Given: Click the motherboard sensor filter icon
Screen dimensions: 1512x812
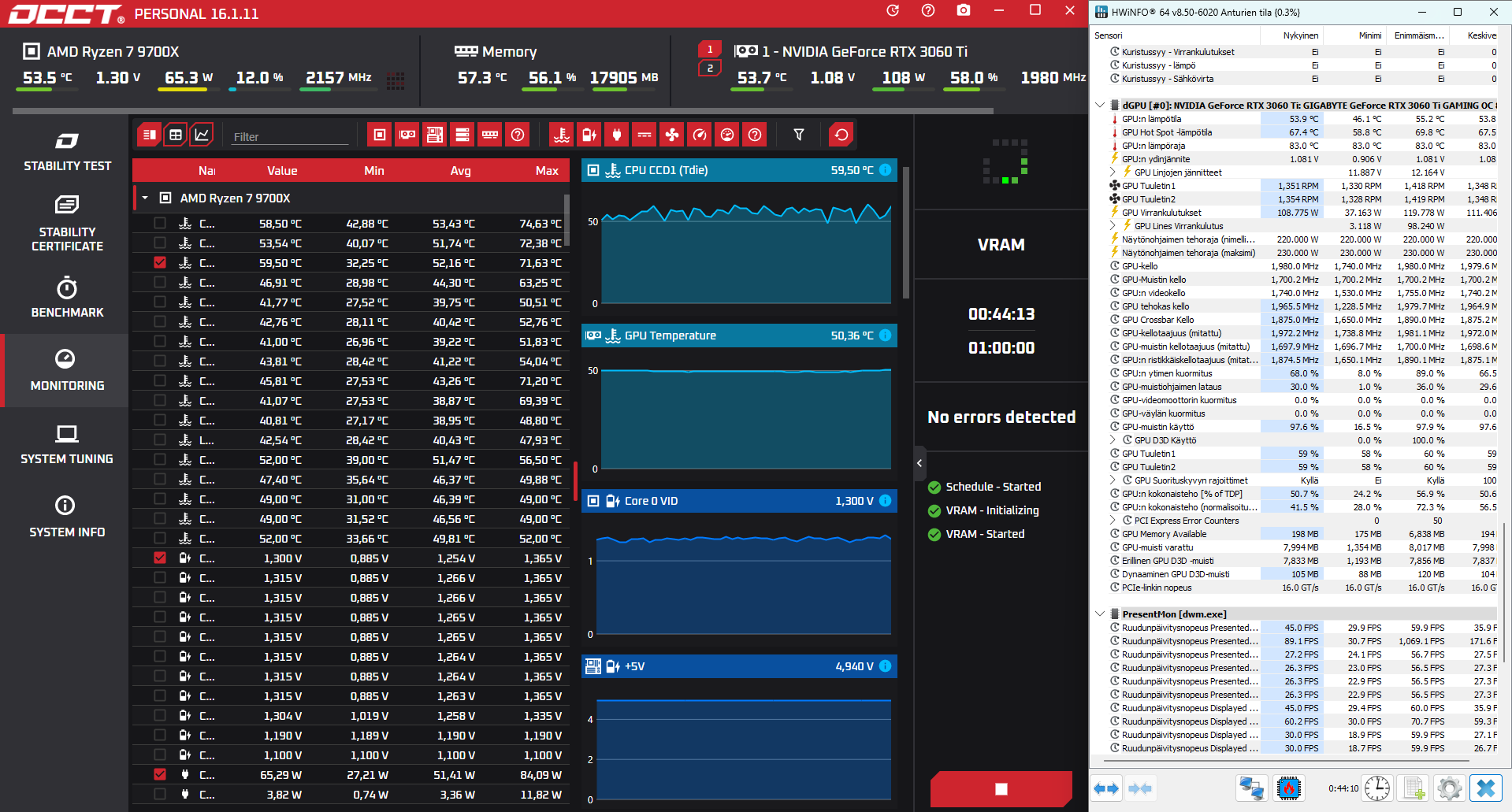Looking at the screenshot, I should 434,135.
